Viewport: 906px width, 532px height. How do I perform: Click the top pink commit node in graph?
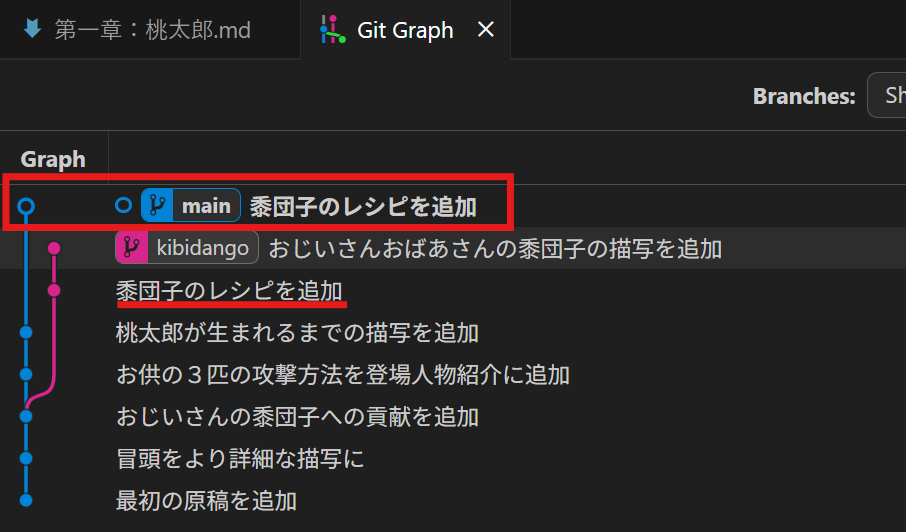coord(54,248)
